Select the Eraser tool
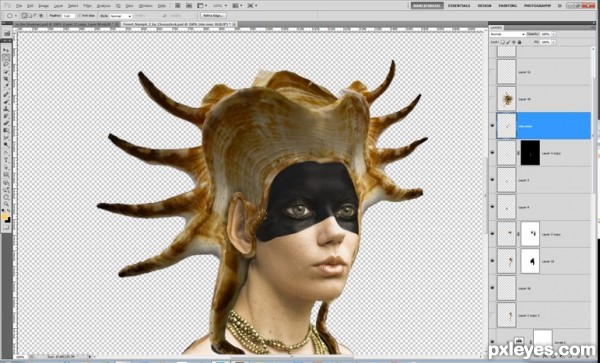Image resolution: width=600 pixels, height=363 pixels. click(7, 123)
